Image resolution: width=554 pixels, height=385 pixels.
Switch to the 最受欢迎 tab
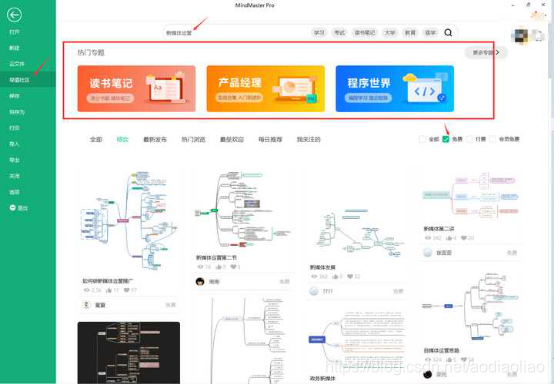click(232, 139)
